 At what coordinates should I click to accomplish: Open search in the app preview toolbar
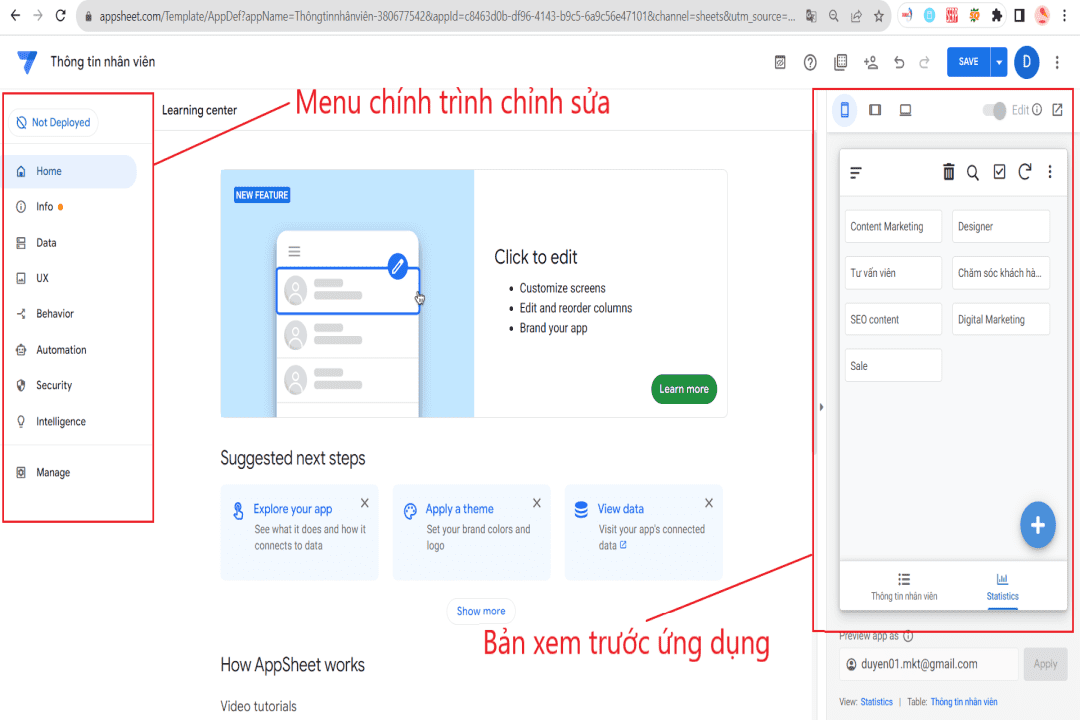click(973, 172)
